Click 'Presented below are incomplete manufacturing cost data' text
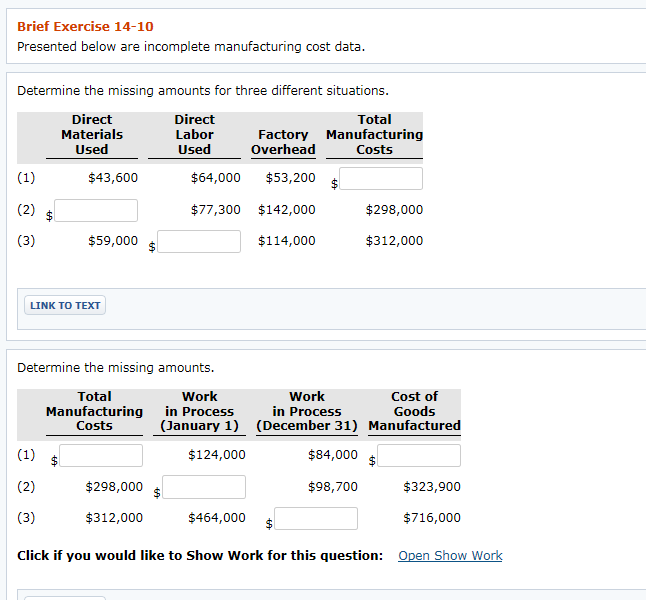The height and width of the screenshot is (600, 646). click(x=191, y=47)
